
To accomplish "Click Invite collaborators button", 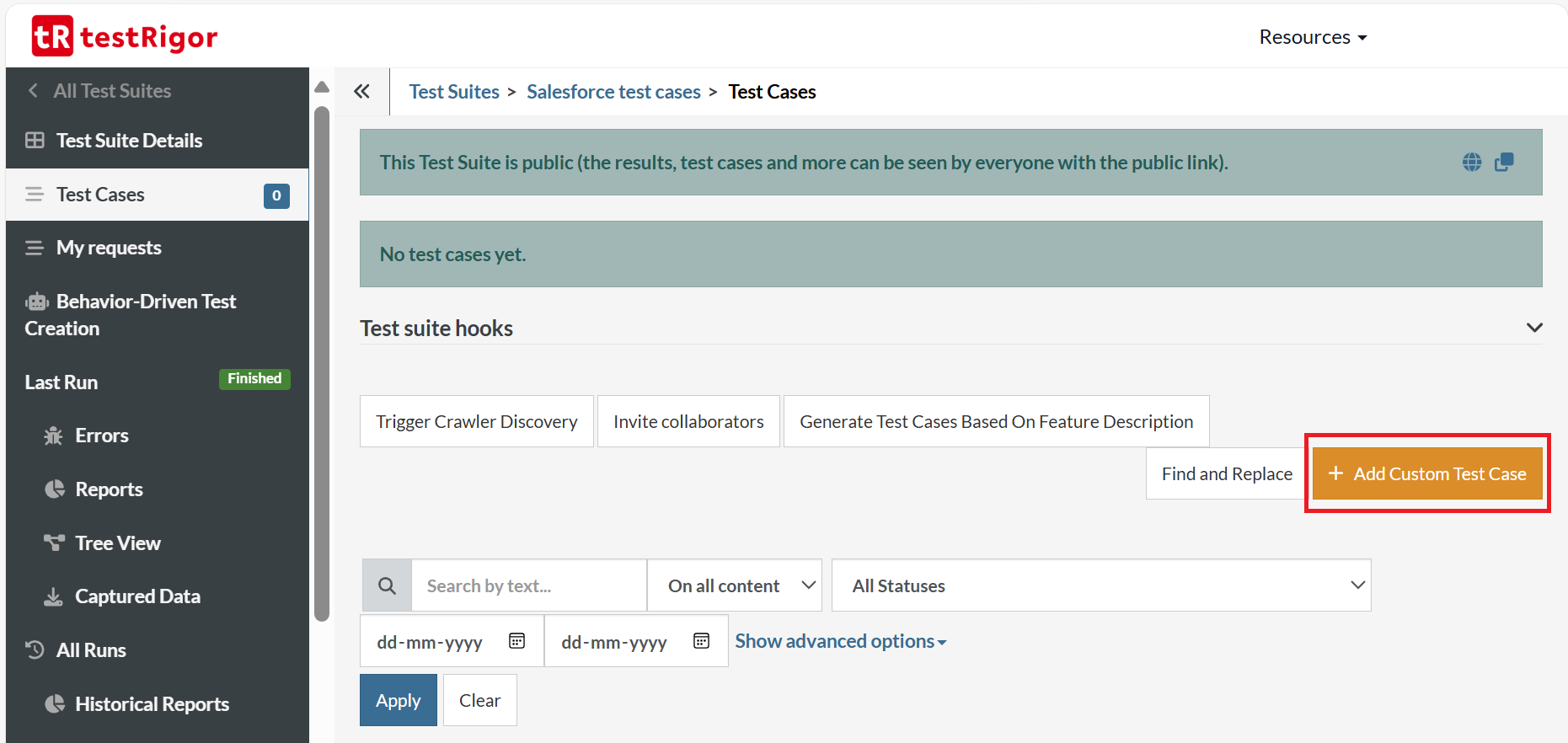I will 688,421.
